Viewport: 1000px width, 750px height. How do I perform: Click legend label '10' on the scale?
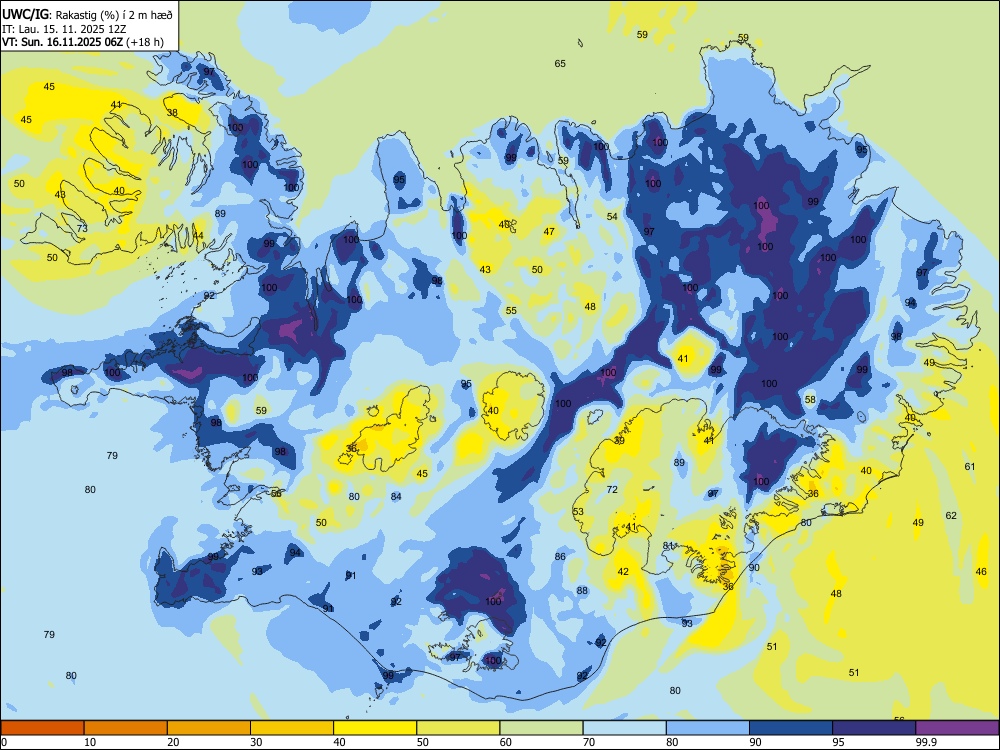[90, 742]
